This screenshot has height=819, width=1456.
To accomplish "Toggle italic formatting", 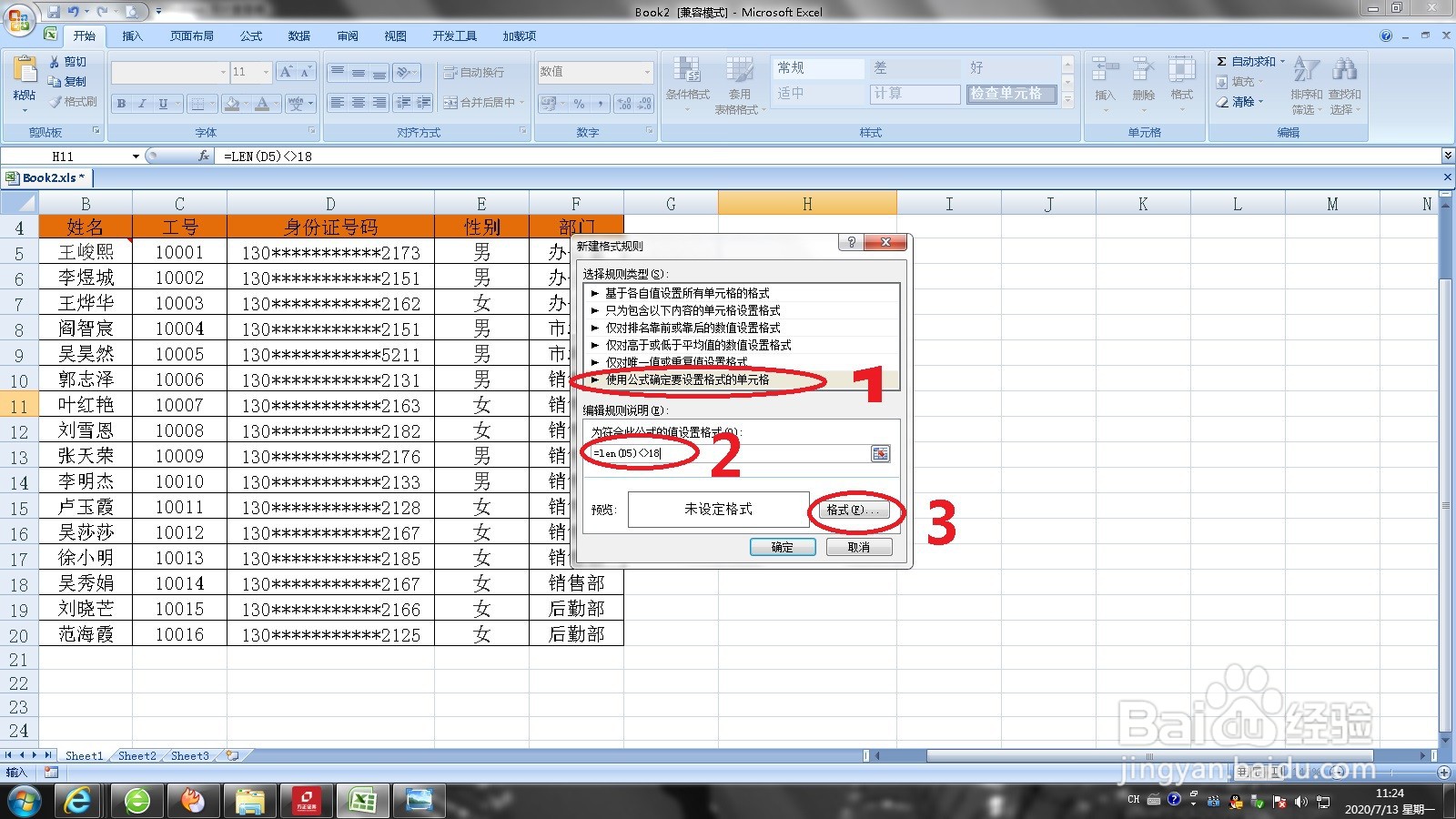I will point(141,103).
